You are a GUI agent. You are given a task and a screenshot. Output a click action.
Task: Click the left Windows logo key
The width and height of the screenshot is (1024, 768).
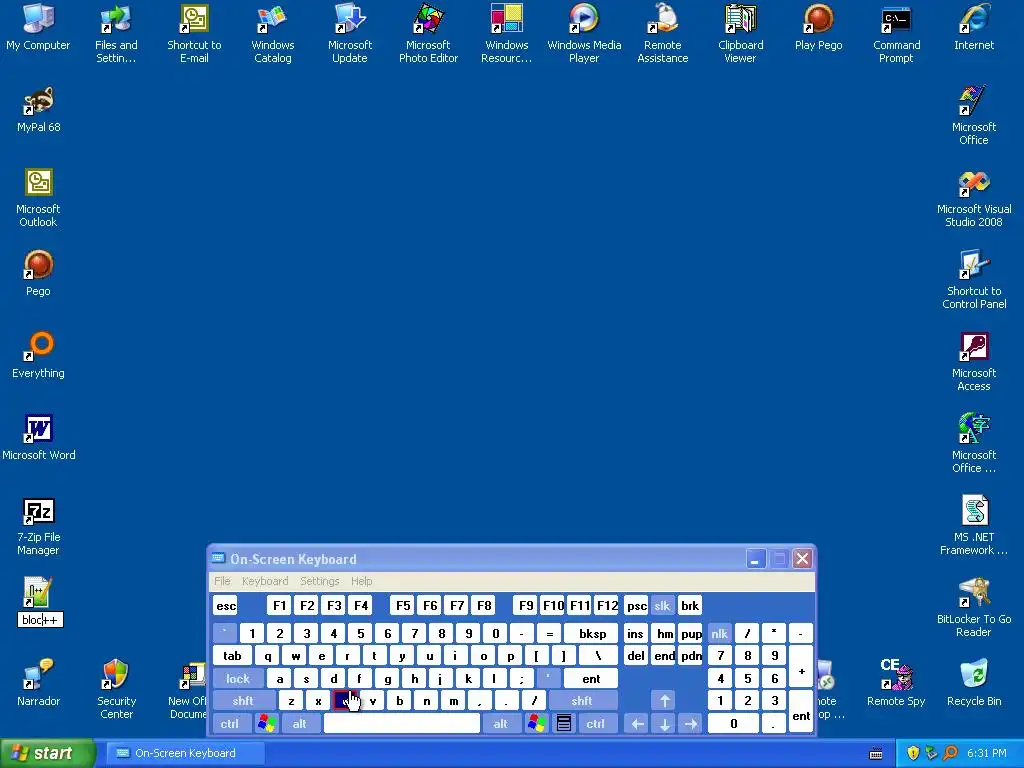pos(266,724)
